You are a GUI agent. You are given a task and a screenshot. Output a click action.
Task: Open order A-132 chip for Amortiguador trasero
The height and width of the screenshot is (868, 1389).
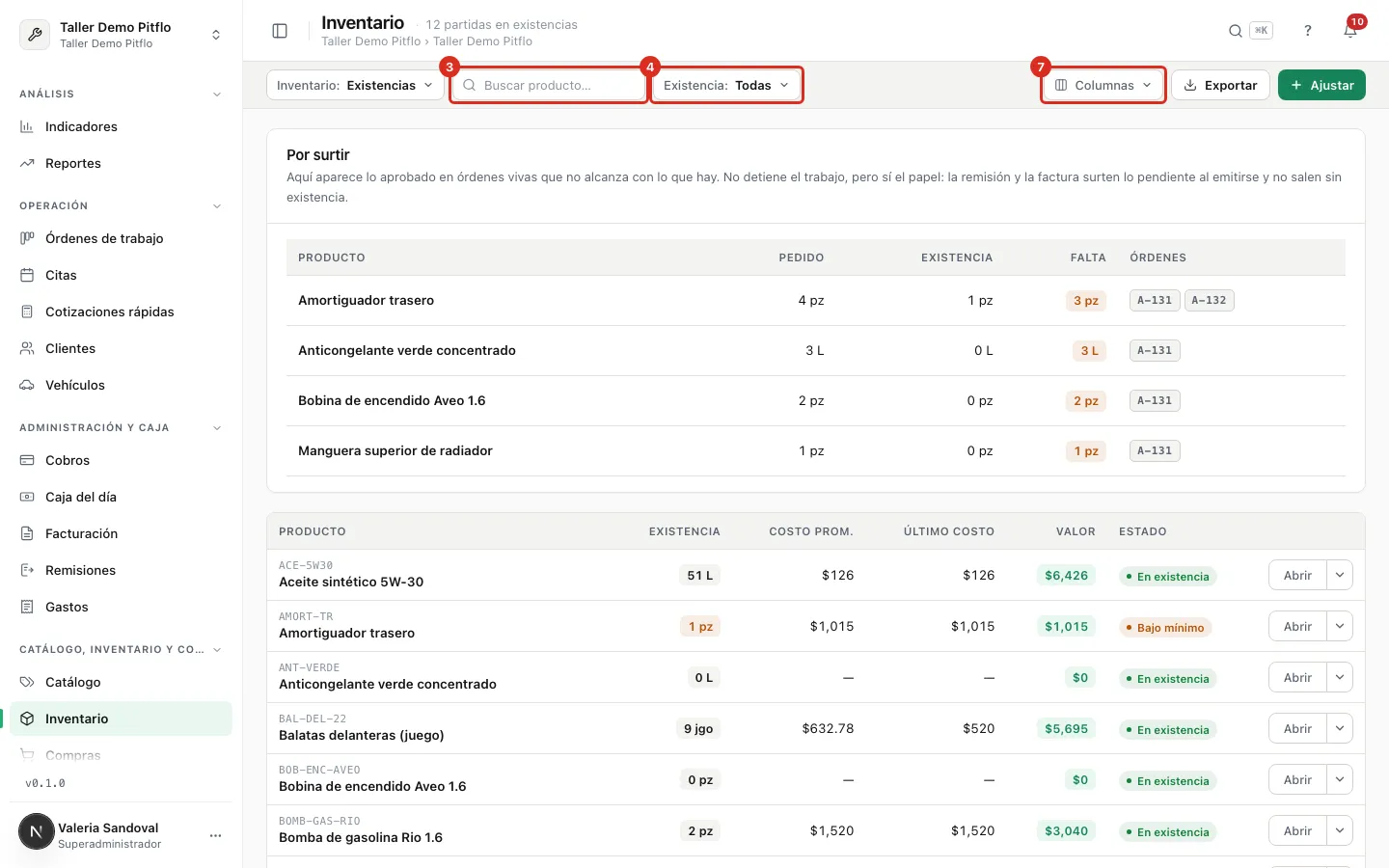tap(1209, 300)
